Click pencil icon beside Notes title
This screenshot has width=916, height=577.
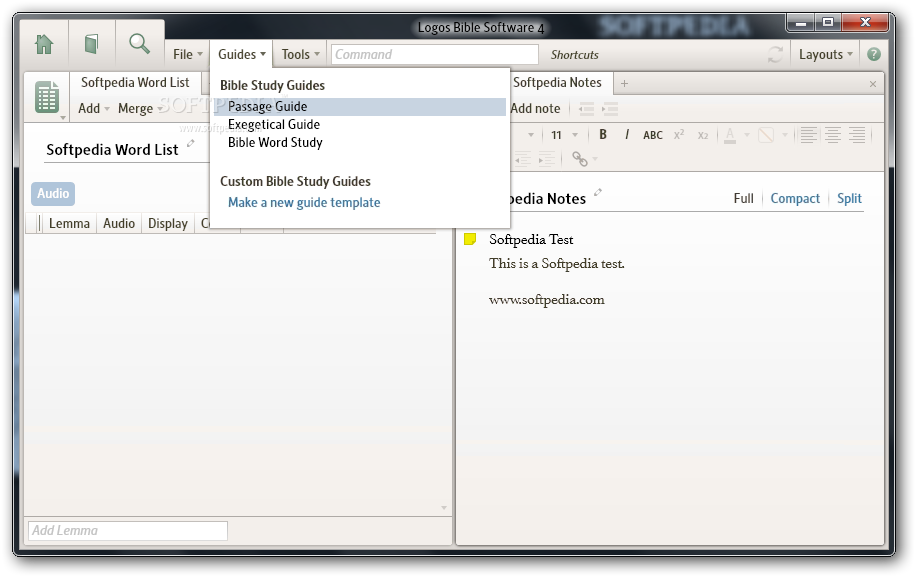click(598, 192)
